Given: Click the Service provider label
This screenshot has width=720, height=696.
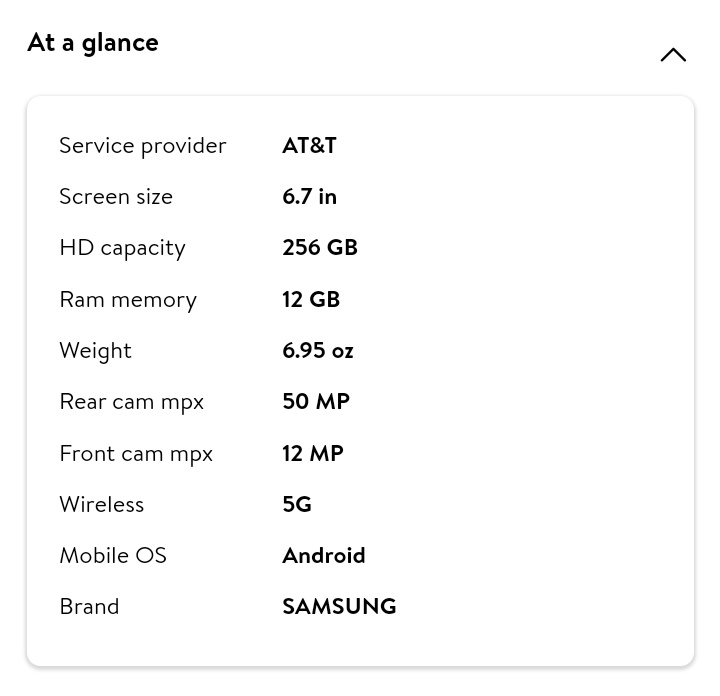Looking at the screenshot, I should pyautogui.click(x=142, y=145).
